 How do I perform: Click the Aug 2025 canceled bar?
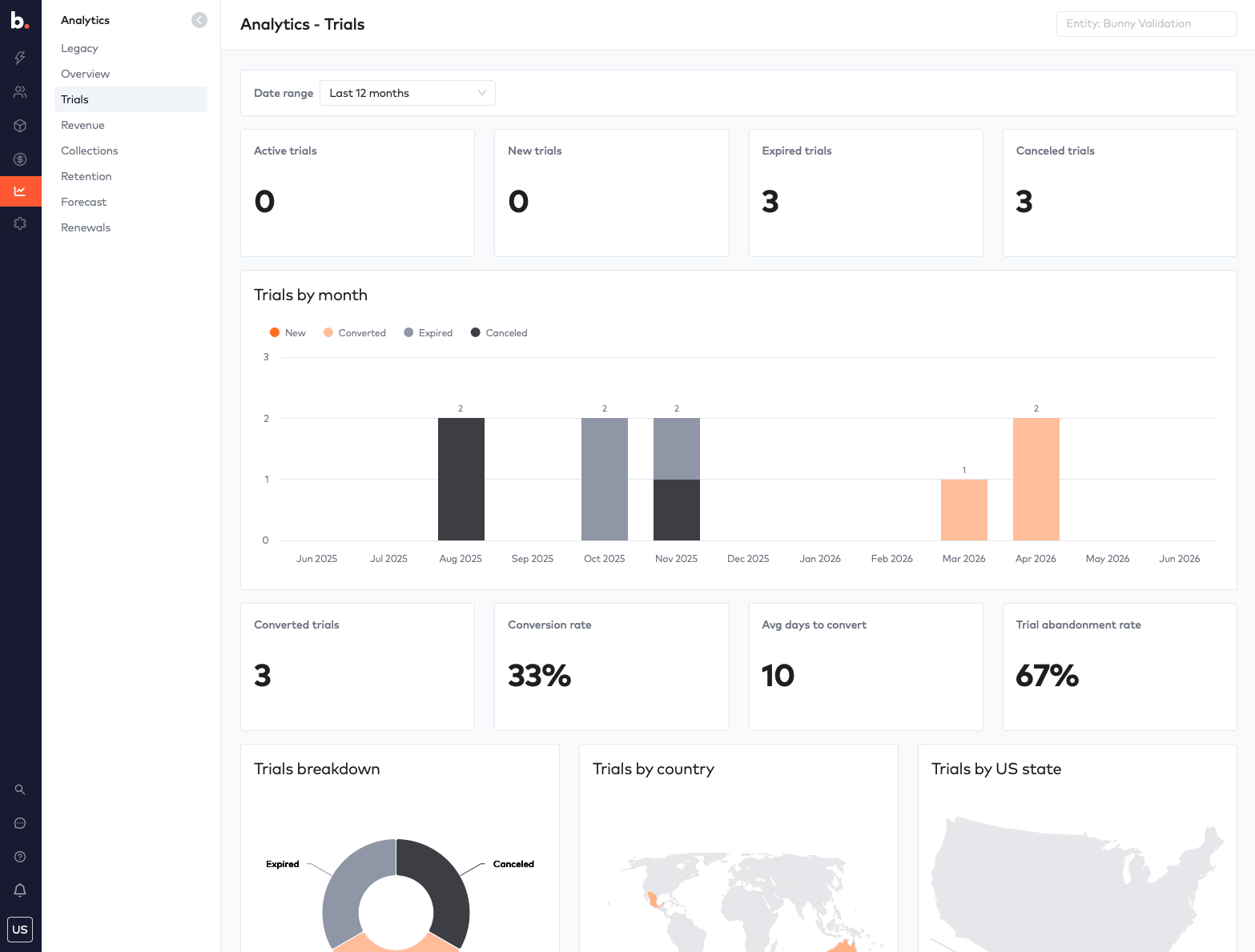tap(461, 479)
